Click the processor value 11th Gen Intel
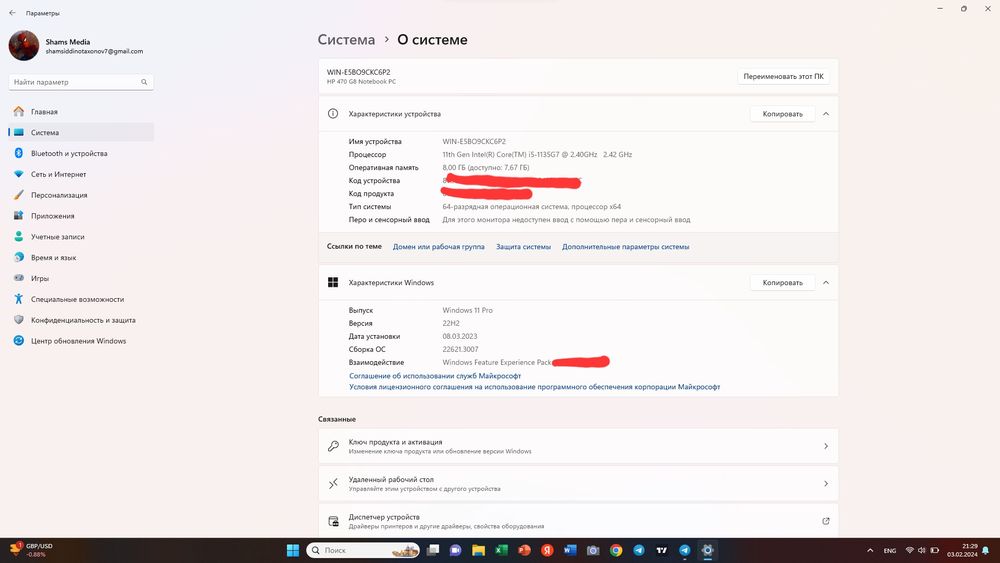 point(537,154)
